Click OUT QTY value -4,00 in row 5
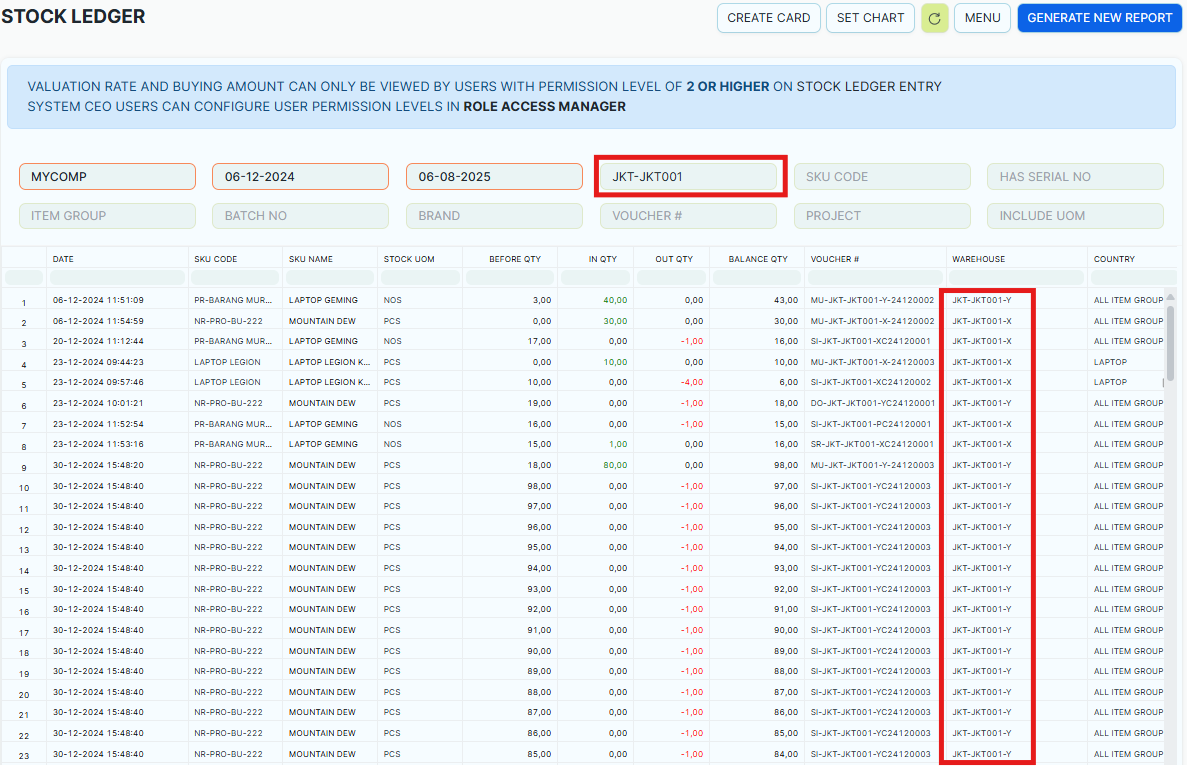The width and height of the screenshot is (1187, 766). coord(691,382)
